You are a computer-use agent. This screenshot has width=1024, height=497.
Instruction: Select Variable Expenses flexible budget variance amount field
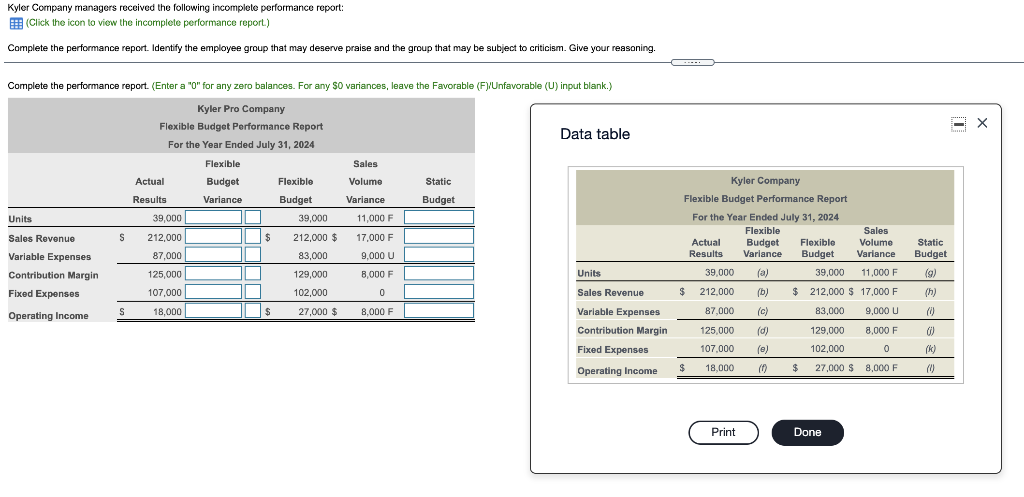tap(214, 254)
